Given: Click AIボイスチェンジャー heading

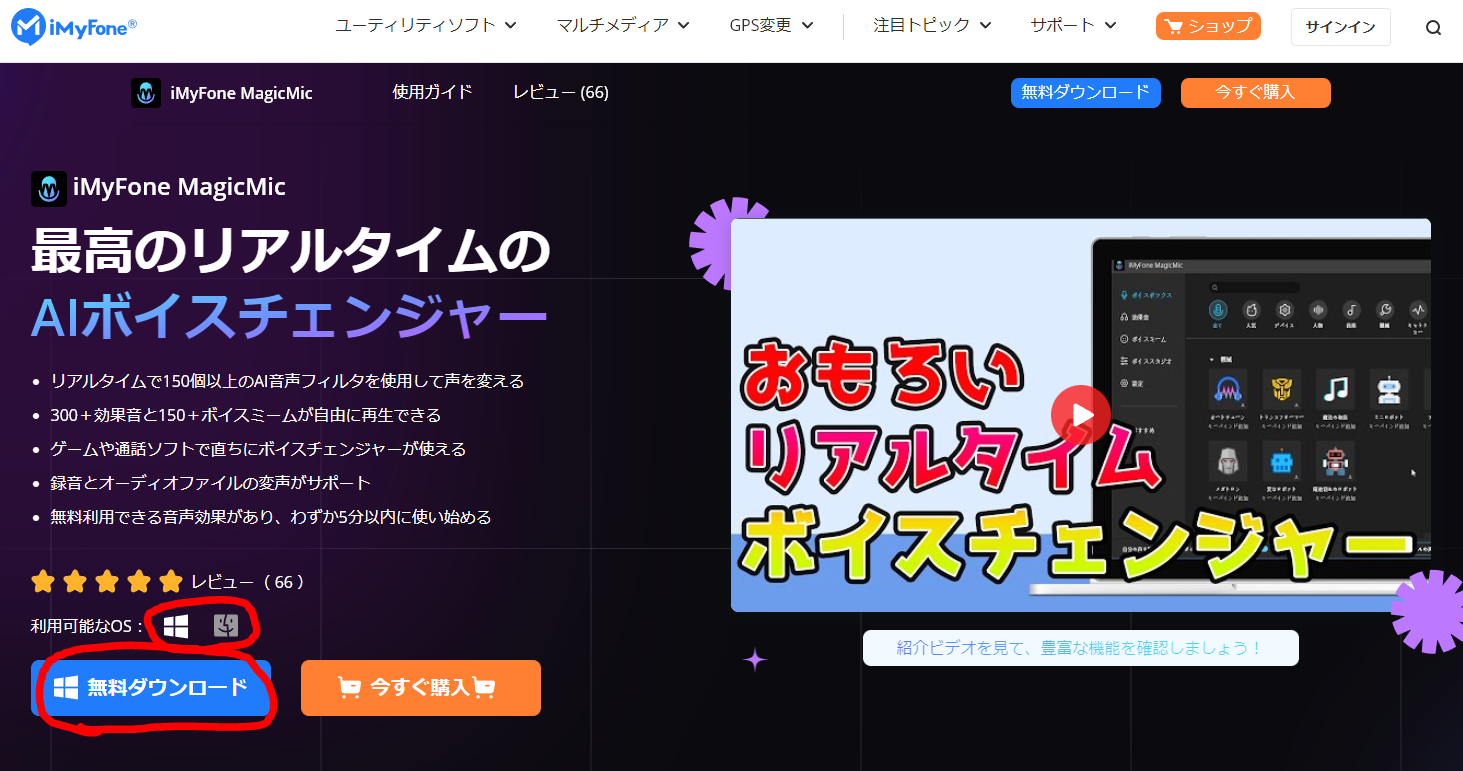Looking at the screenshot, I should click(x=289, y=318).
